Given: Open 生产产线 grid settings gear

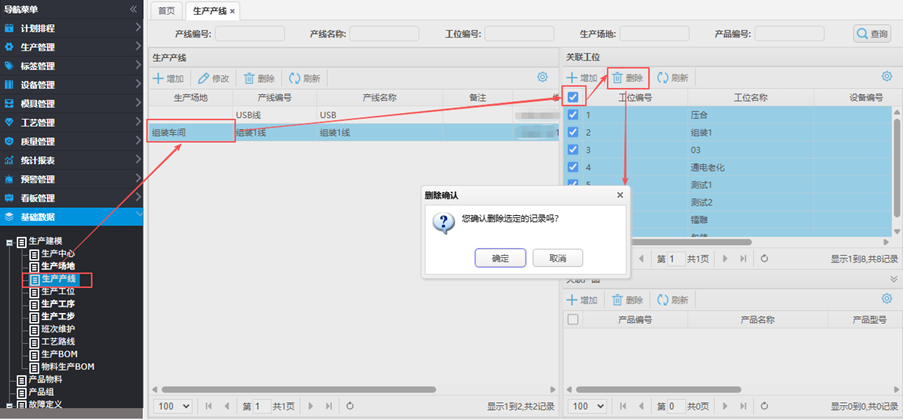Looking at the screenshot, I should tap(542, 77).
